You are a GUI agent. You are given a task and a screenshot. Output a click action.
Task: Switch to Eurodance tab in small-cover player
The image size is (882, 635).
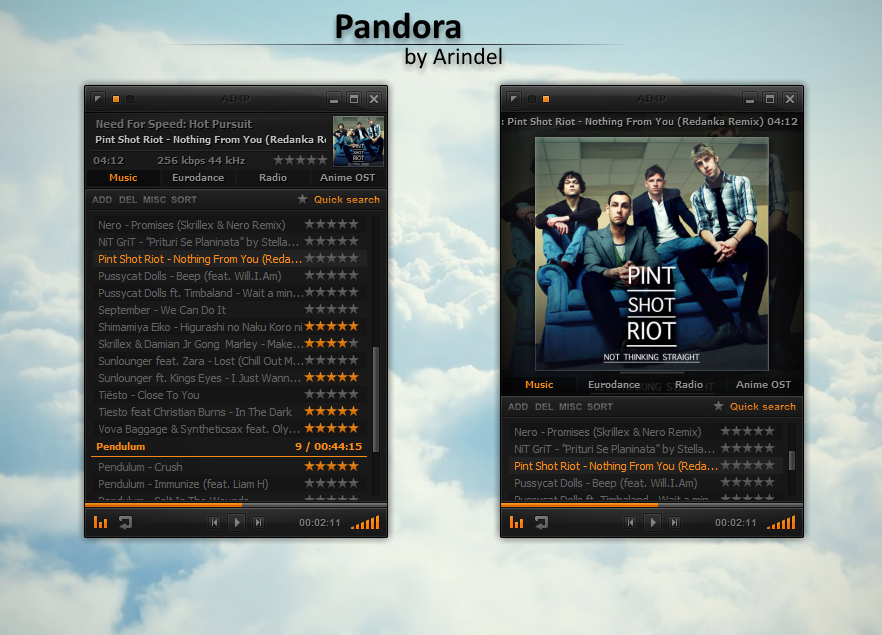(x=198, y=178)
